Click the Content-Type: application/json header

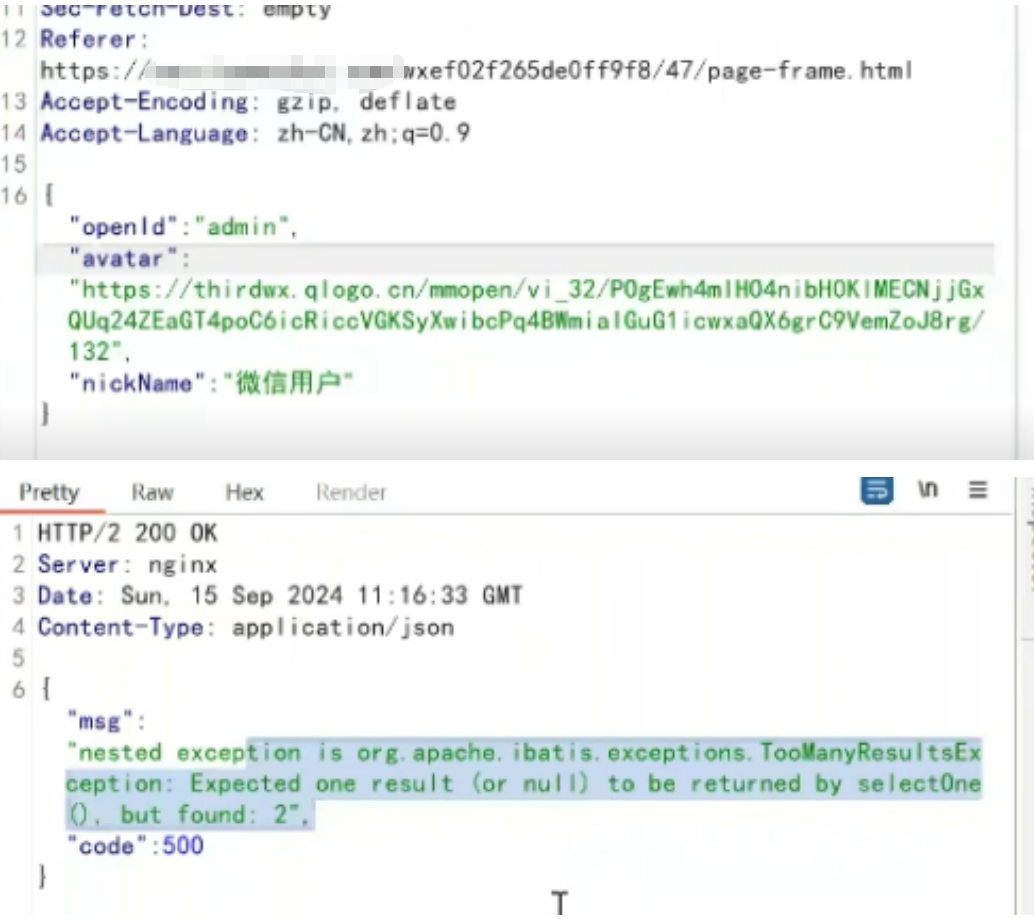point(245,627)
